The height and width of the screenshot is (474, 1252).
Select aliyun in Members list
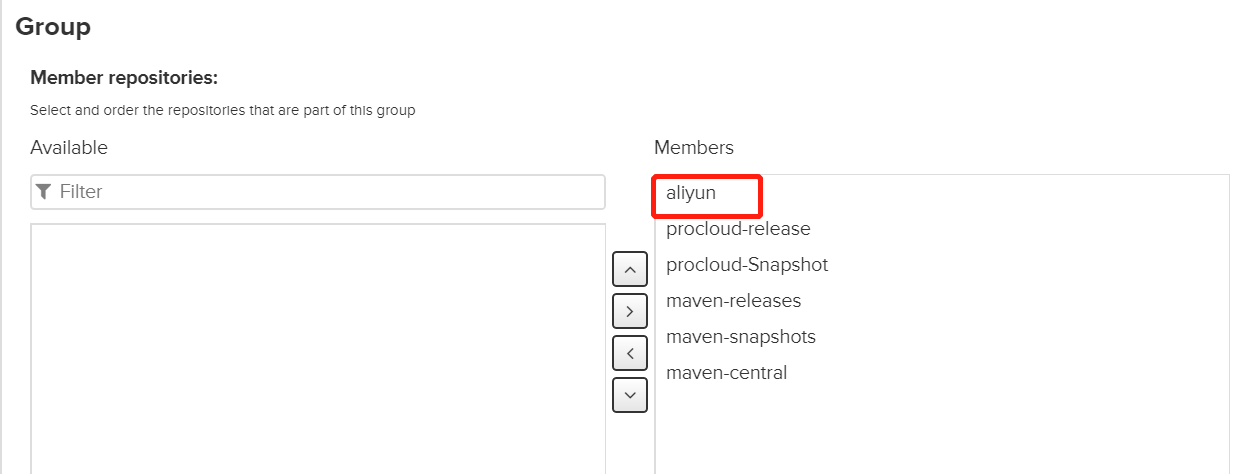click(x=691, y=193)
